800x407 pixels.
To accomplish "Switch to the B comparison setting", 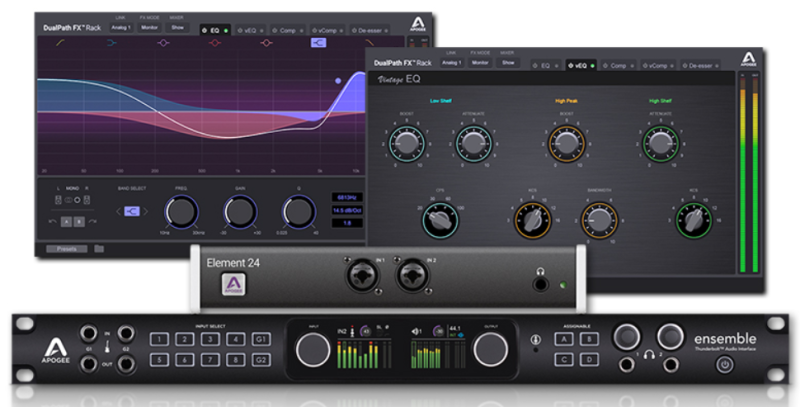I will [x=79, y=222].
